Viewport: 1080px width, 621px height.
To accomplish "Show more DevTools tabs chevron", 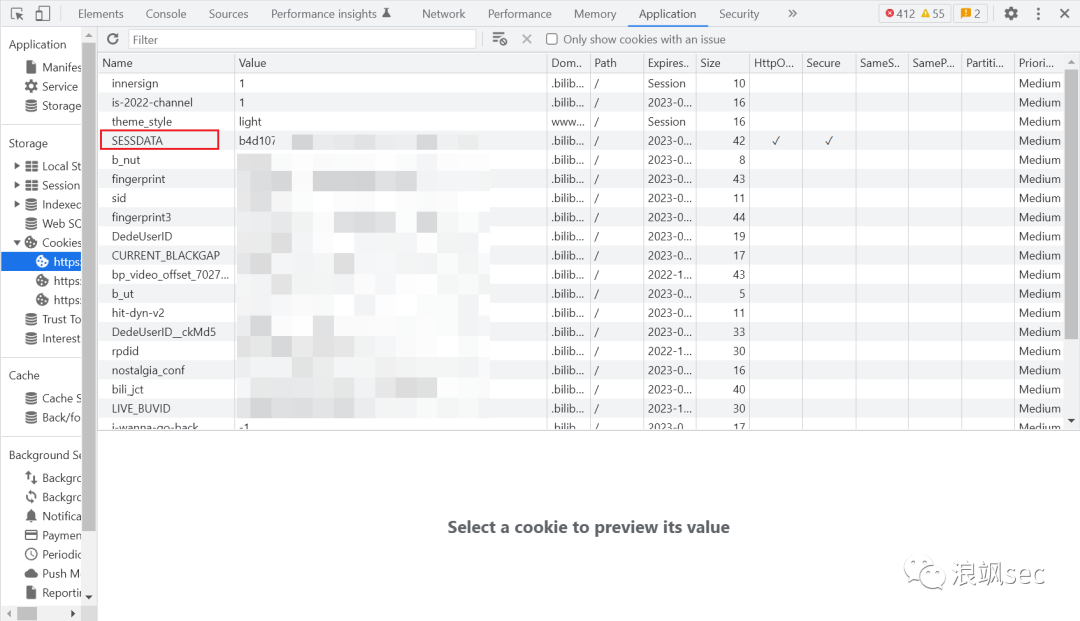I will pyautogui.click(x=792, y=14).
